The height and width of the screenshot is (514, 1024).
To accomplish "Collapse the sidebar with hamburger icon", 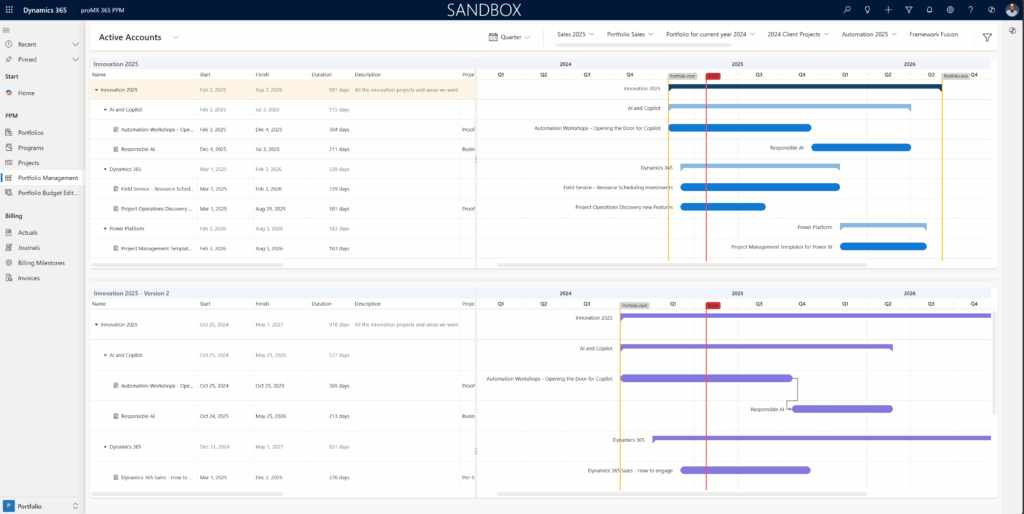I will (x=7, y=30).
